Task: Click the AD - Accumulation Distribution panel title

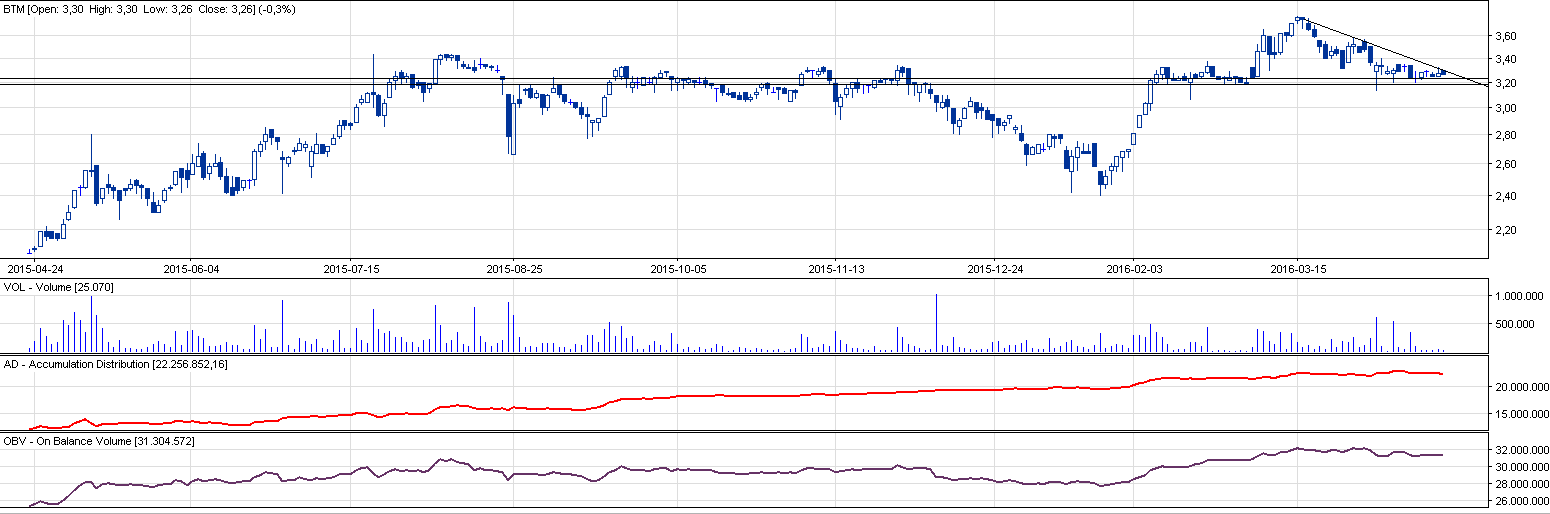Action: (114, 364)
